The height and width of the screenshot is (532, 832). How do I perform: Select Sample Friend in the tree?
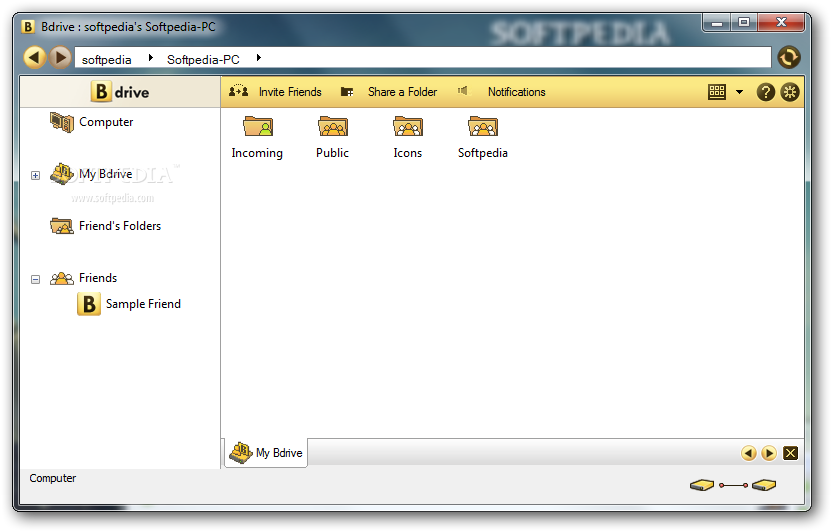click(x=129, y=304)
